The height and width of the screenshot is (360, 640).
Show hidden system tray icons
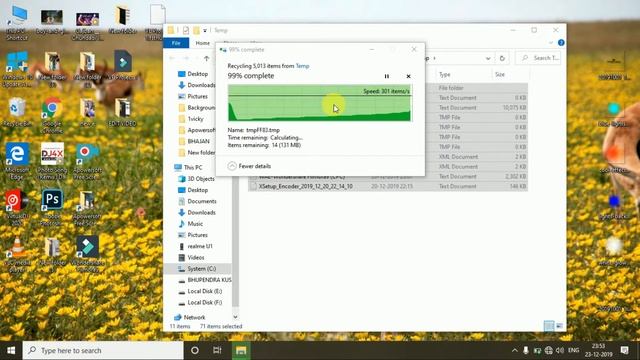coord(514,351)
